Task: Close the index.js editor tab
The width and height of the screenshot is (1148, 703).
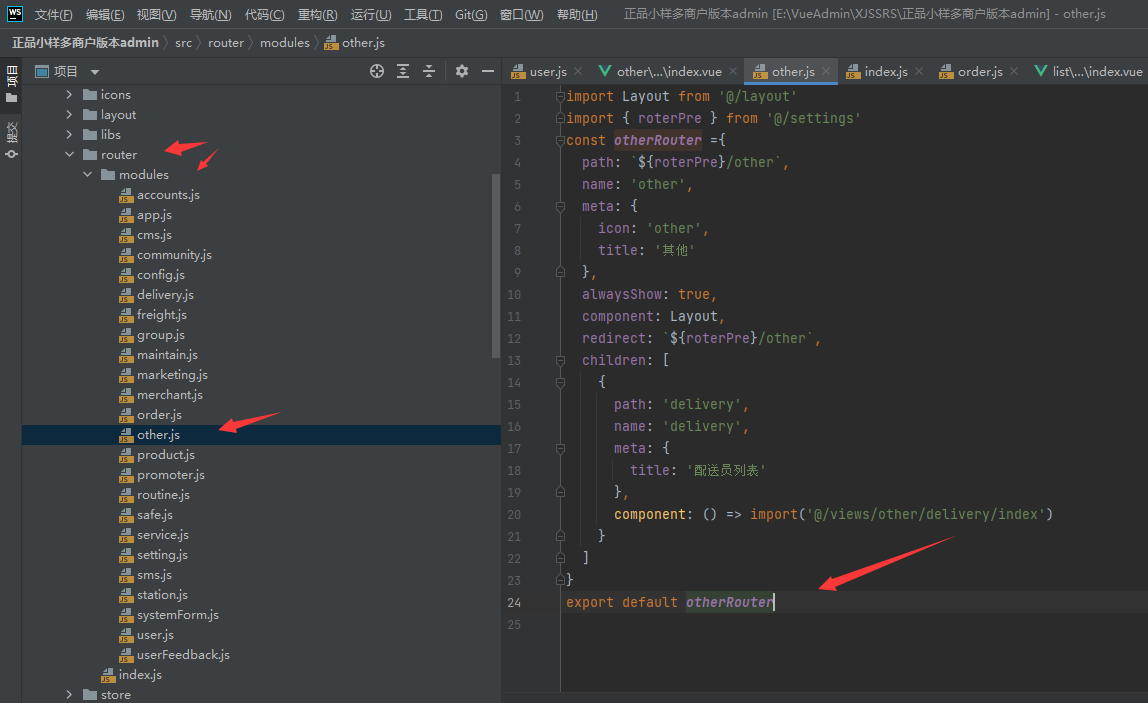Action: pyautogui.click(x=919, y=71)
